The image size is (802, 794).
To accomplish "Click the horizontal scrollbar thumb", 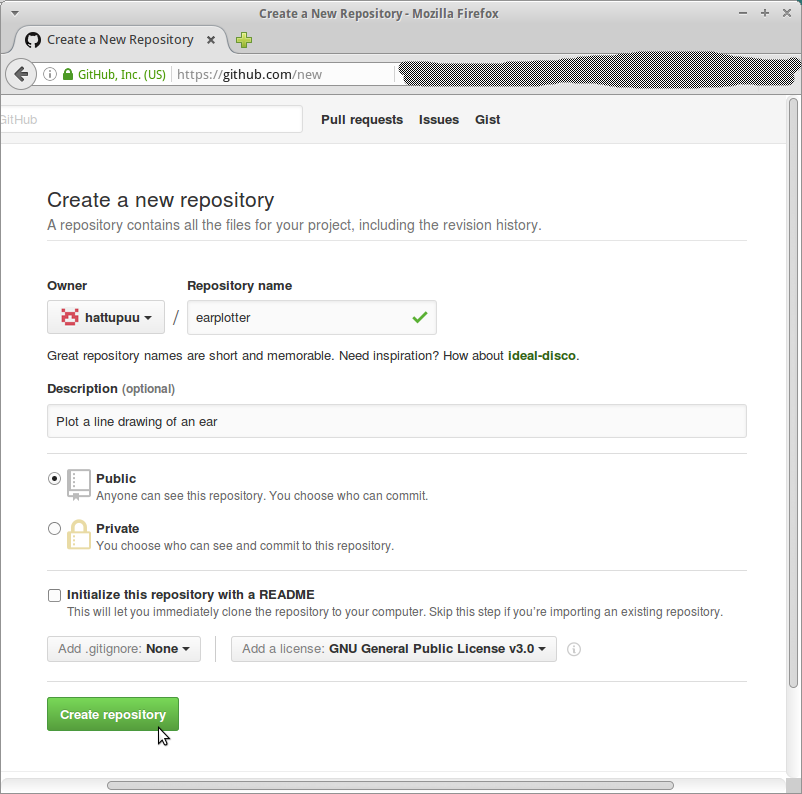I will coord(390,785).
